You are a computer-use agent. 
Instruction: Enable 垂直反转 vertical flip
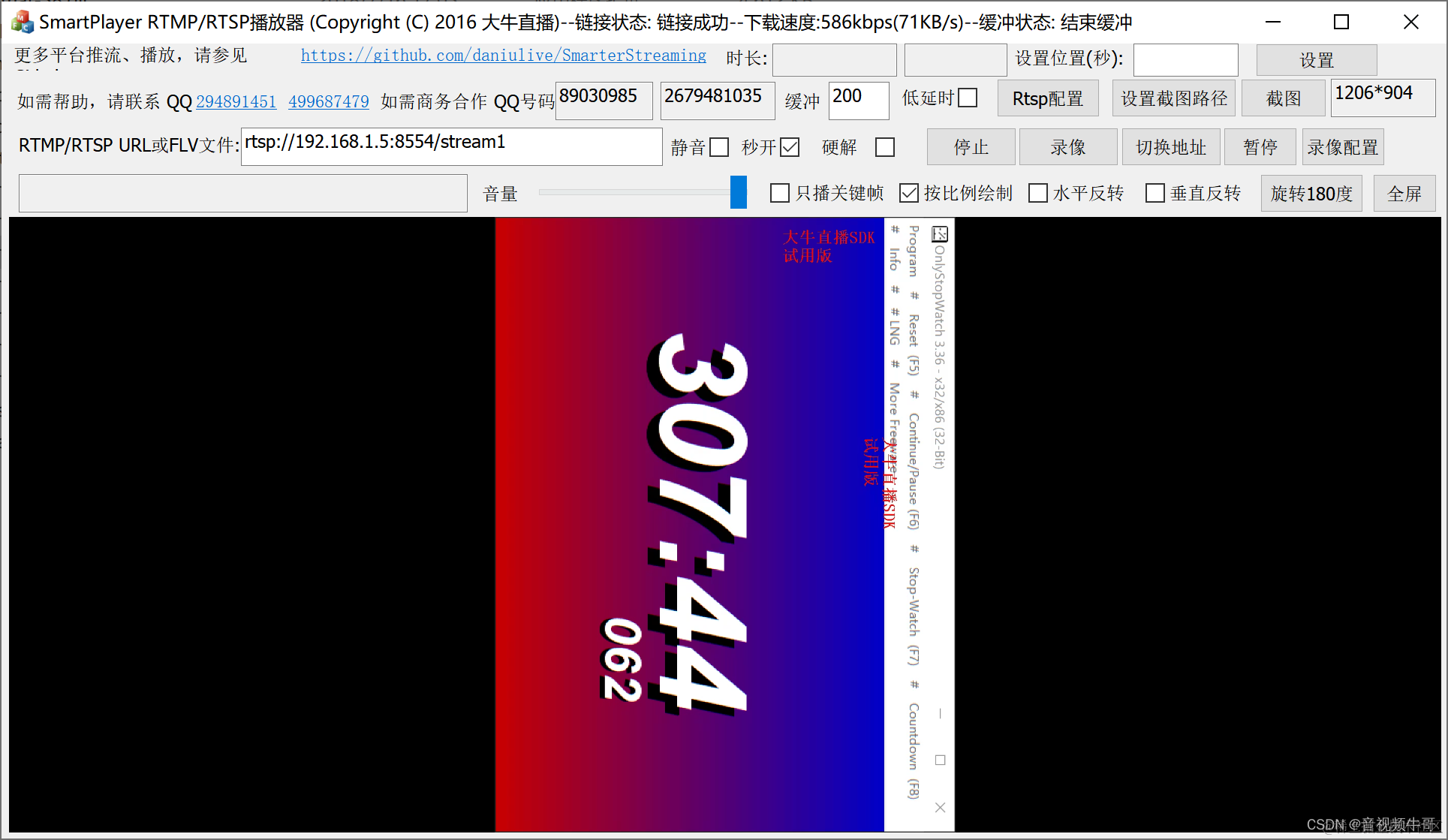pos(1155,194)
